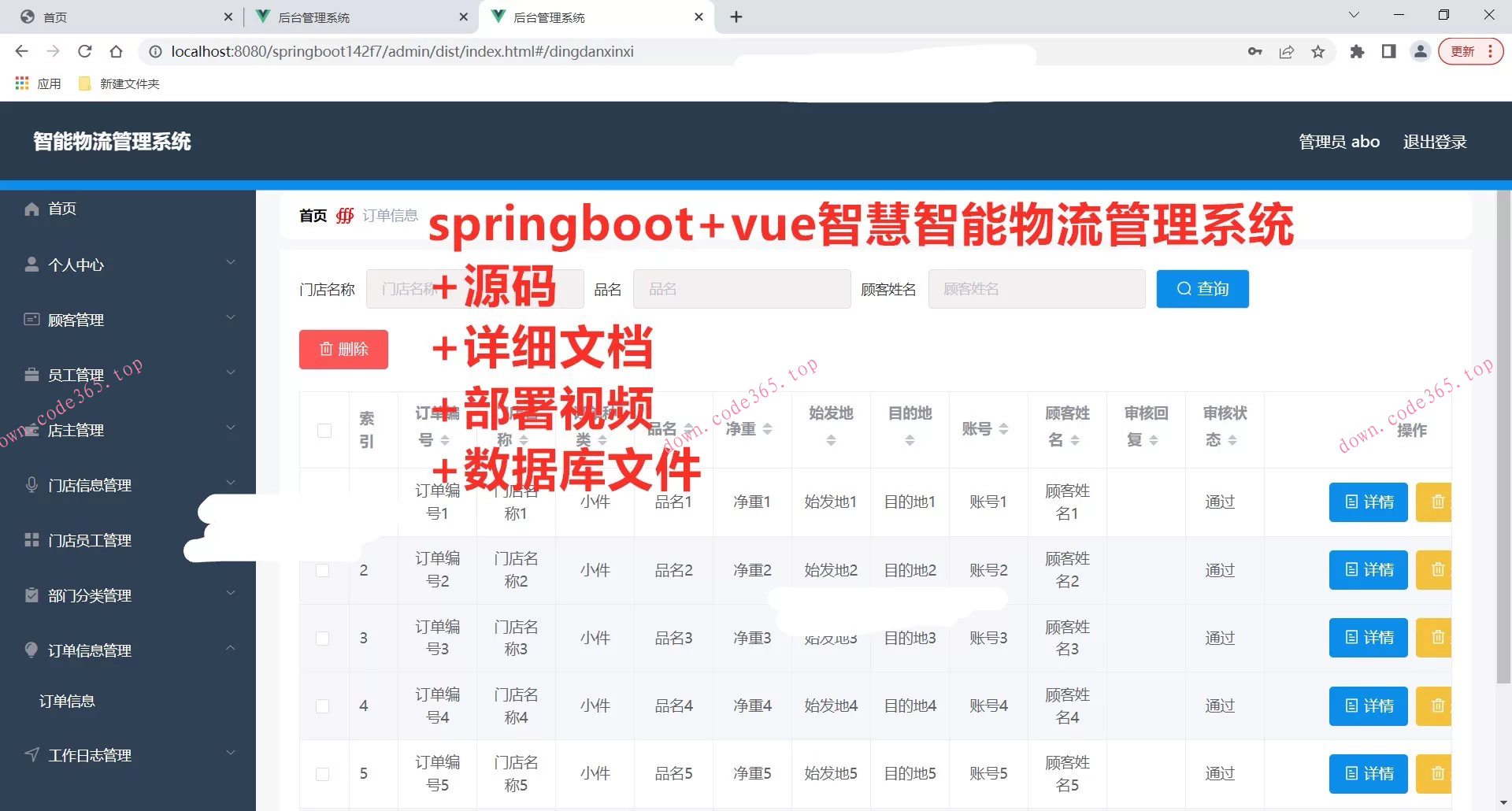Check the checkbox for row 3
Image resolution: width=1512 pixels, height=811 pixels.
[x=323, y=639]
